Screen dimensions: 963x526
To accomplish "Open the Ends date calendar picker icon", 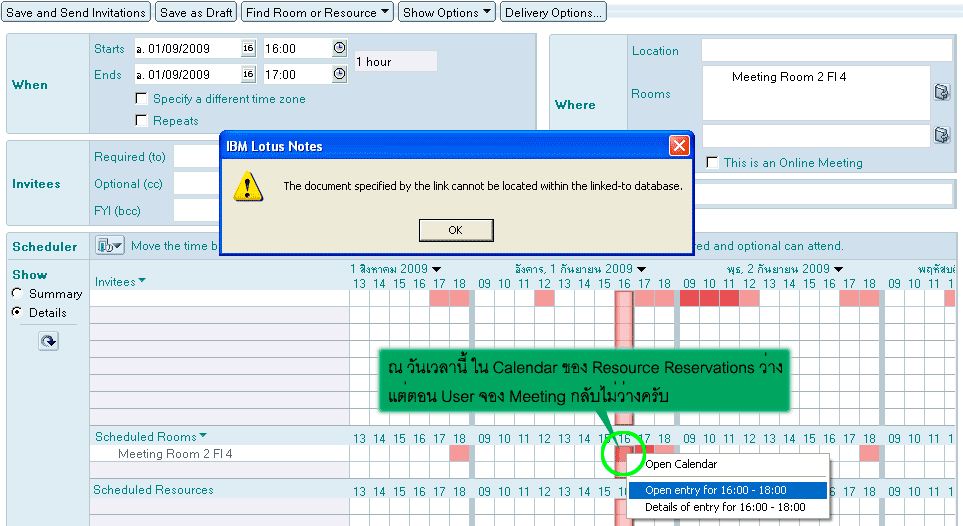I will coord(248,74).
